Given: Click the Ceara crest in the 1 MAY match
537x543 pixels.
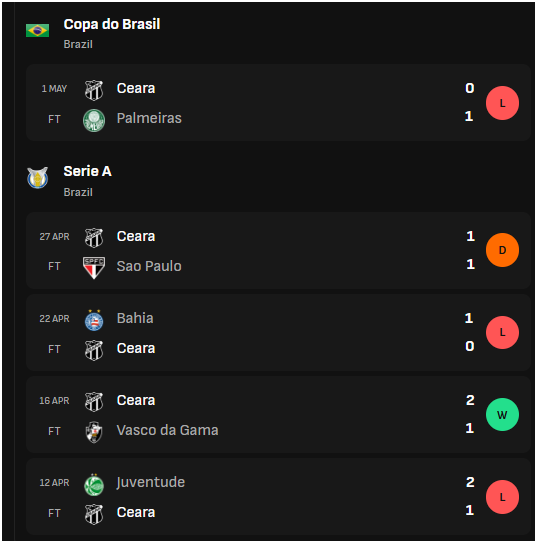Looking at the screenshot, I should tap(94, 90).
